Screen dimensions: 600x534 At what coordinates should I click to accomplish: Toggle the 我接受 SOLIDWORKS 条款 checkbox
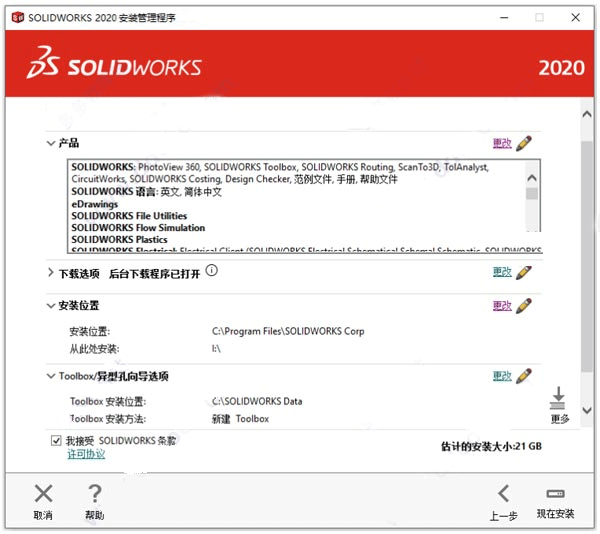coord(56,441)
